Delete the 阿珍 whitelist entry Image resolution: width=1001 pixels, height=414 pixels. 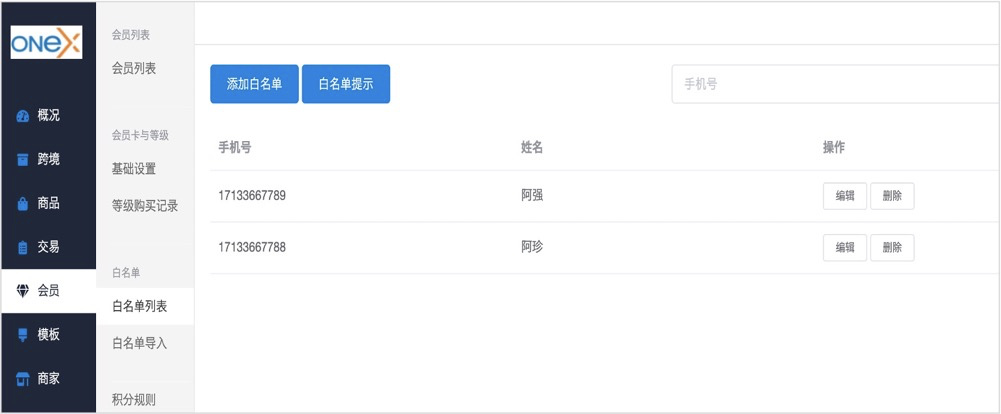(892, 248)
